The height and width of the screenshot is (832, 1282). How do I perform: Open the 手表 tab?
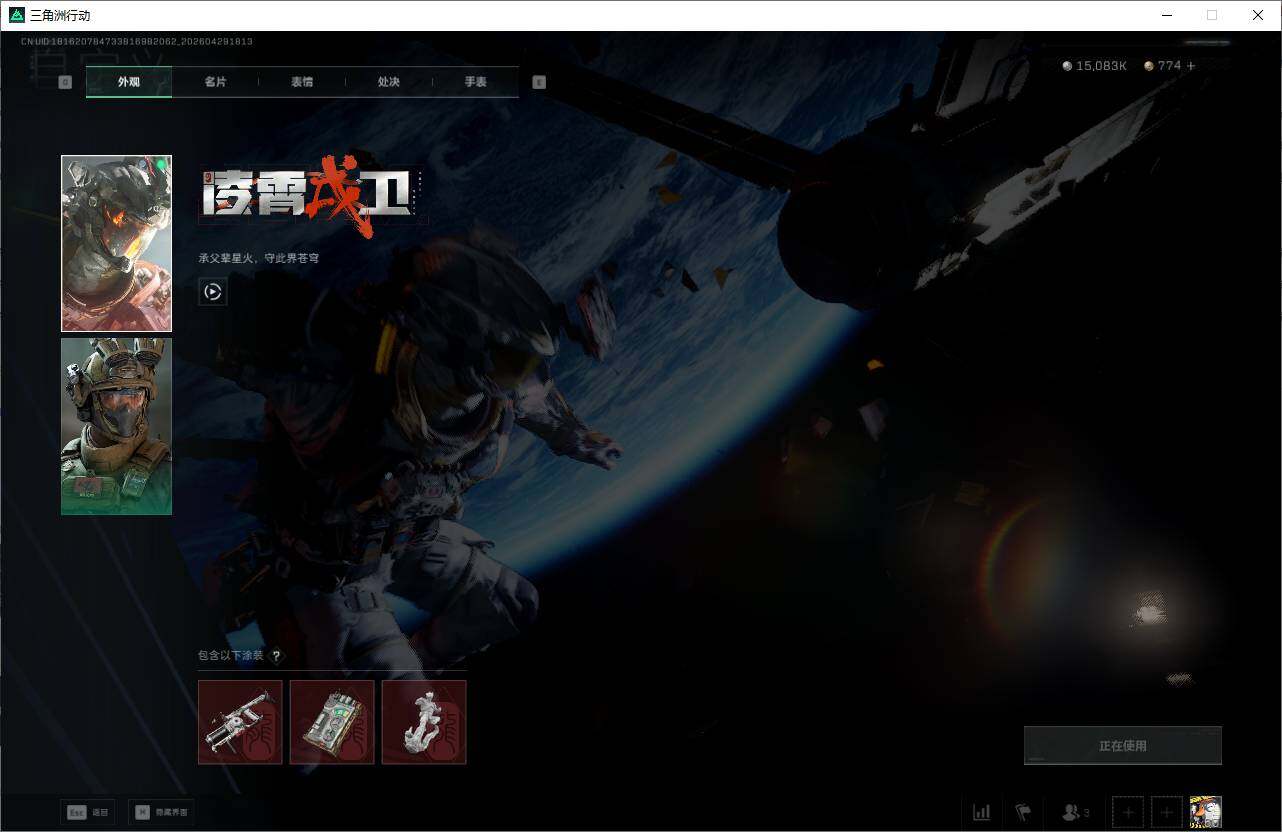pyautogui.click(x=475, y=82)
